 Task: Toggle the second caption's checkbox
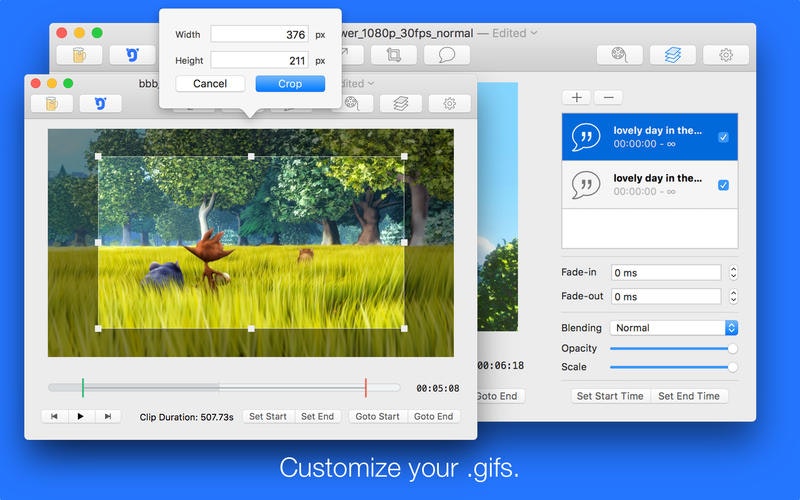[723, 185]
